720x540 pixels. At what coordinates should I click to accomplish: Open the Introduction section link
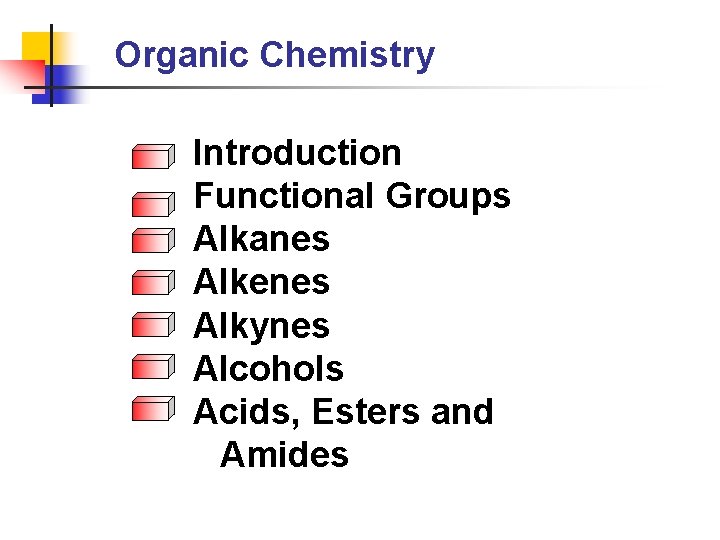point(297,152)
